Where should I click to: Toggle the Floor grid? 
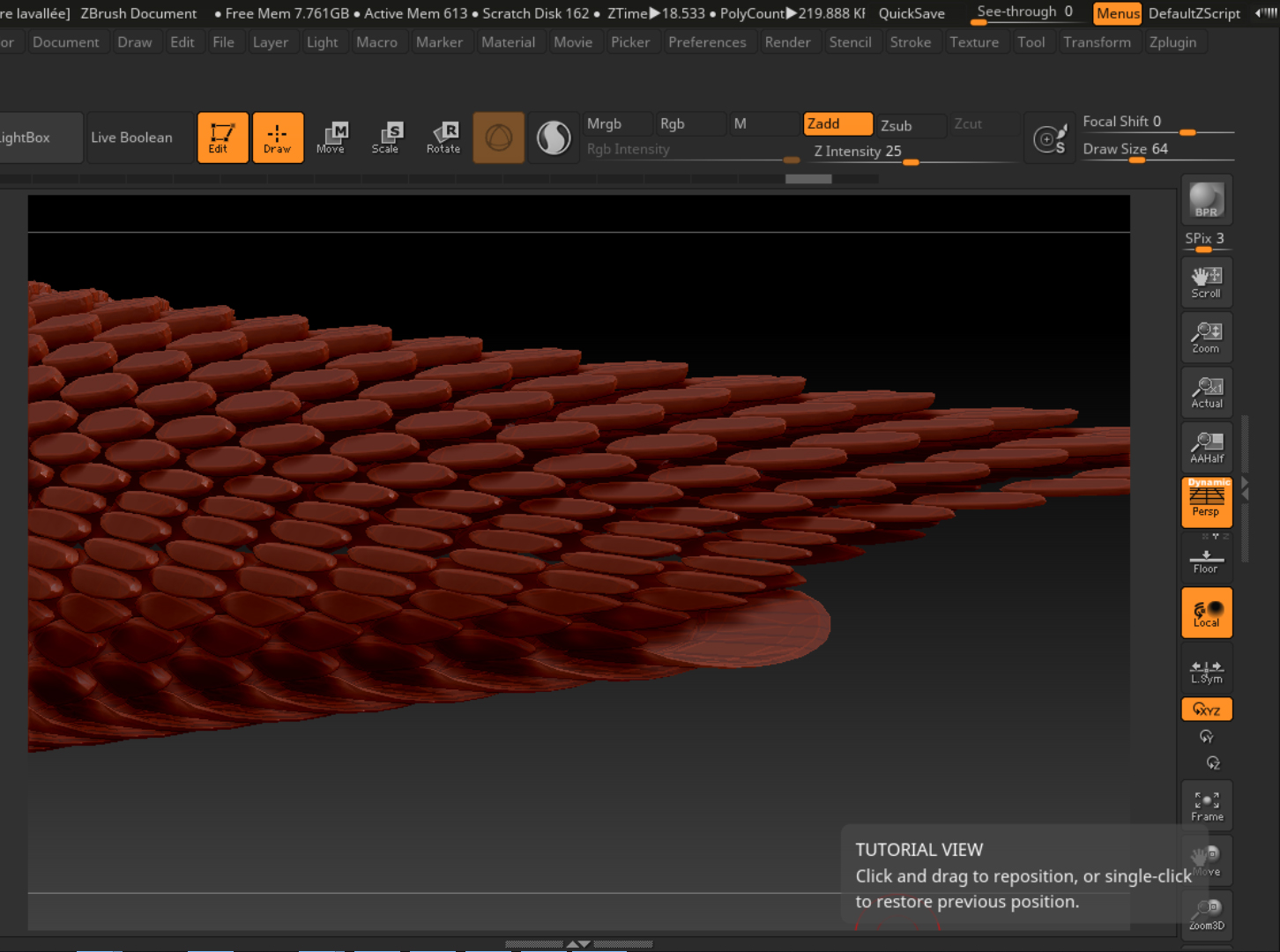coord(1207,560)
